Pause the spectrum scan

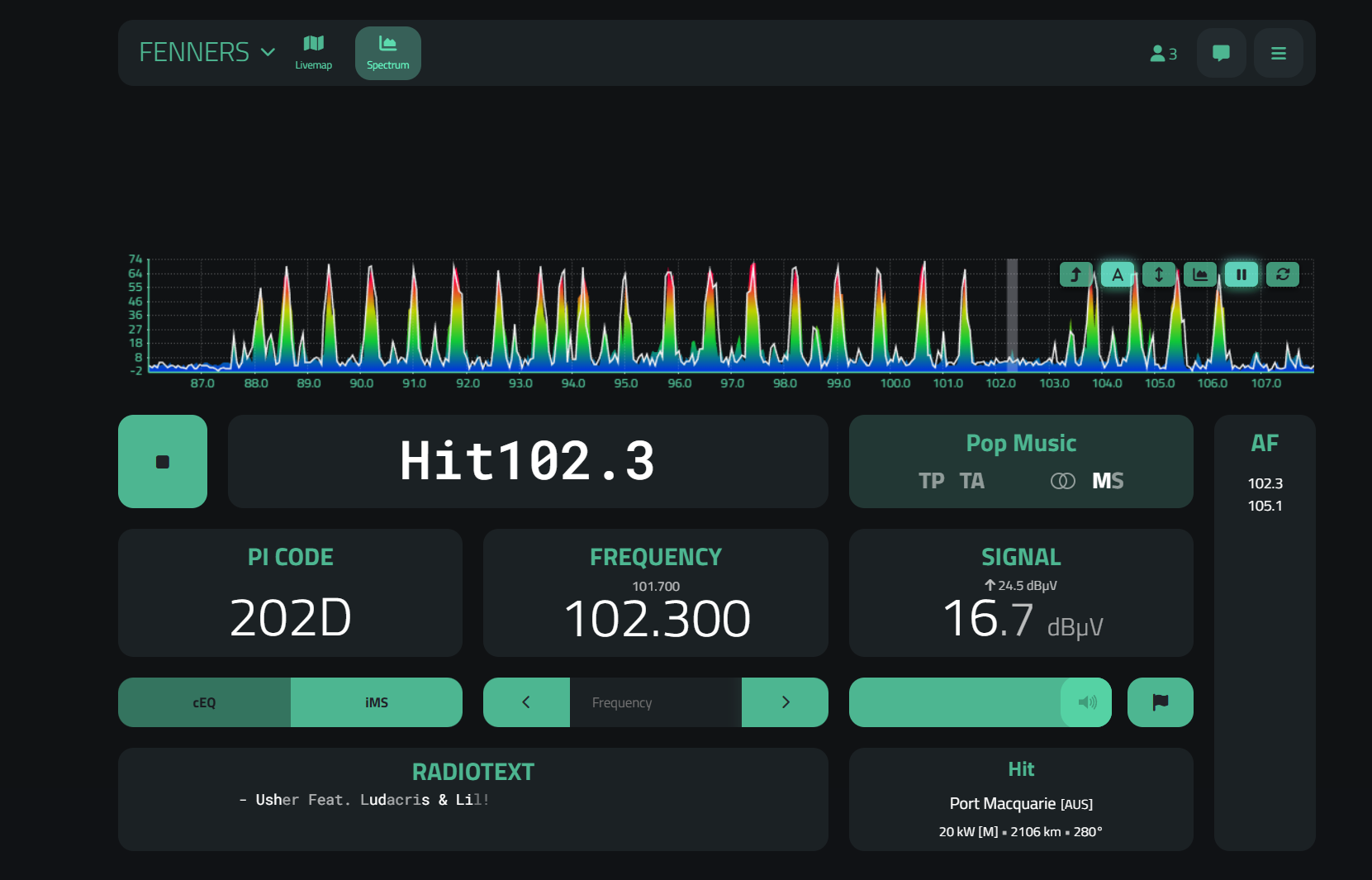1241,274
